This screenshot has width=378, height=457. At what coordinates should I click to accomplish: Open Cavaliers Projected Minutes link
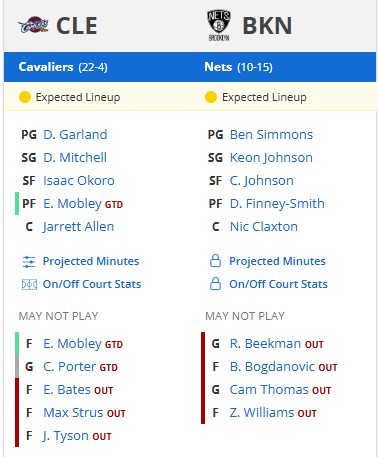coord(91,261)
